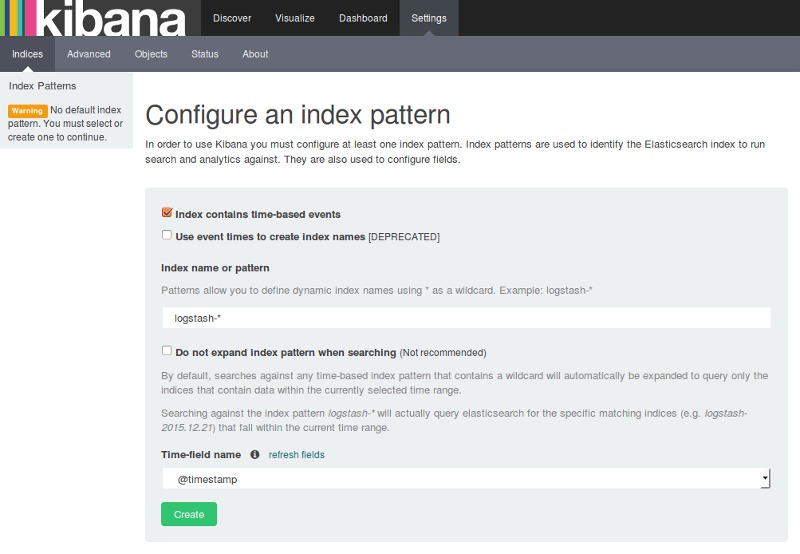Viewport: 800px width, 554px height.
Task: Open the Time-field name dropdown
Action: 466,479
